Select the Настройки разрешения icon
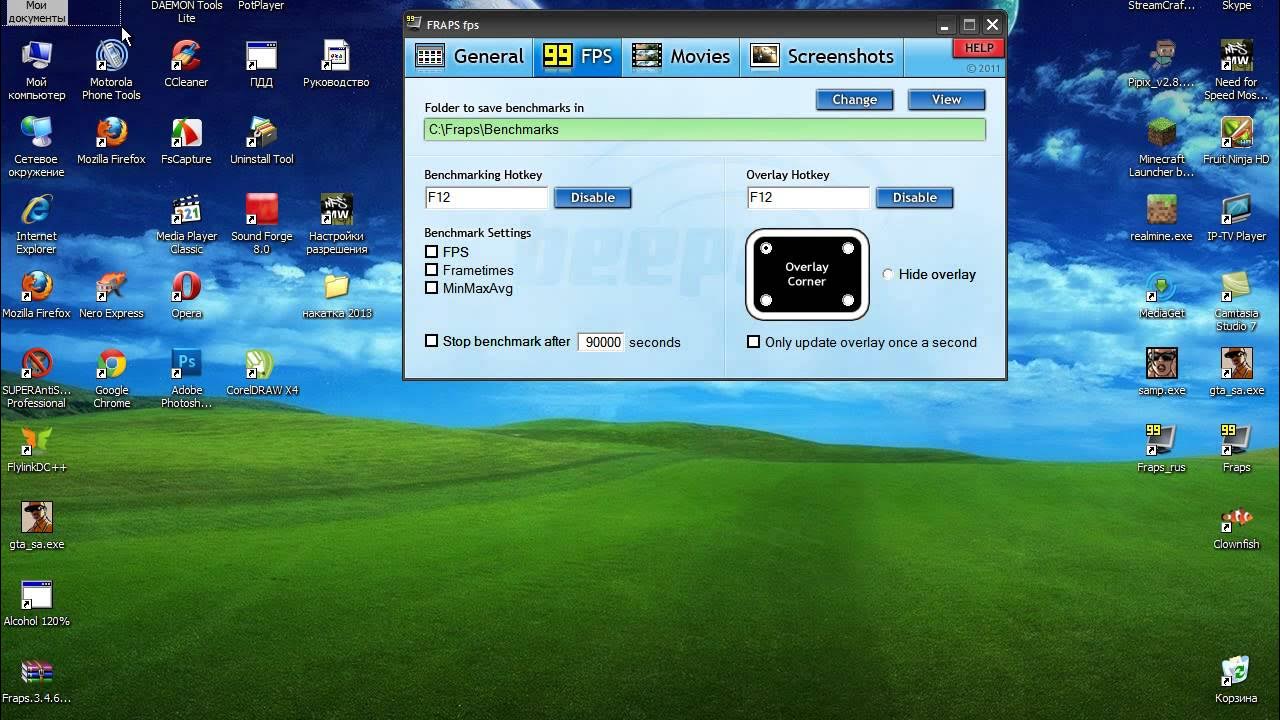 336,224
